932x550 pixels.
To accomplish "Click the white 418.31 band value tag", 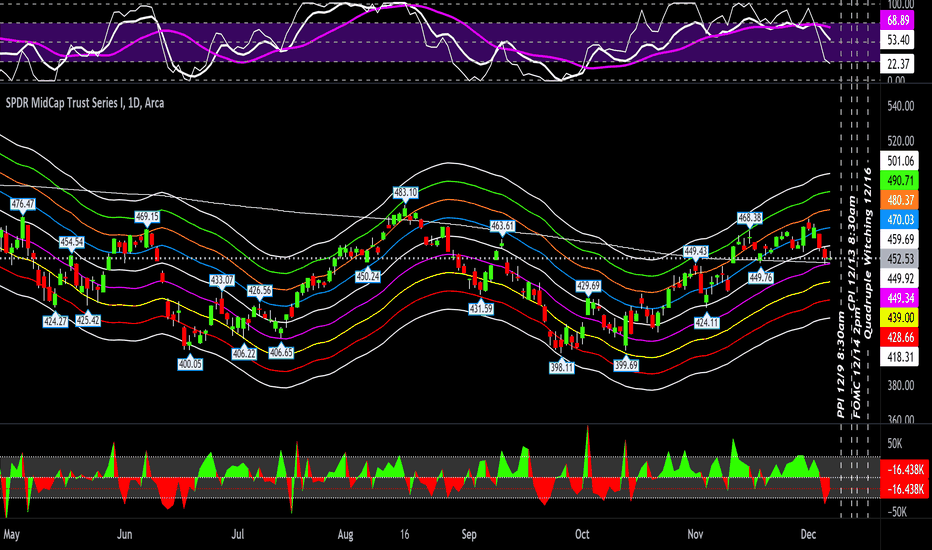I will pyautogui.click(x=900, y=357).
